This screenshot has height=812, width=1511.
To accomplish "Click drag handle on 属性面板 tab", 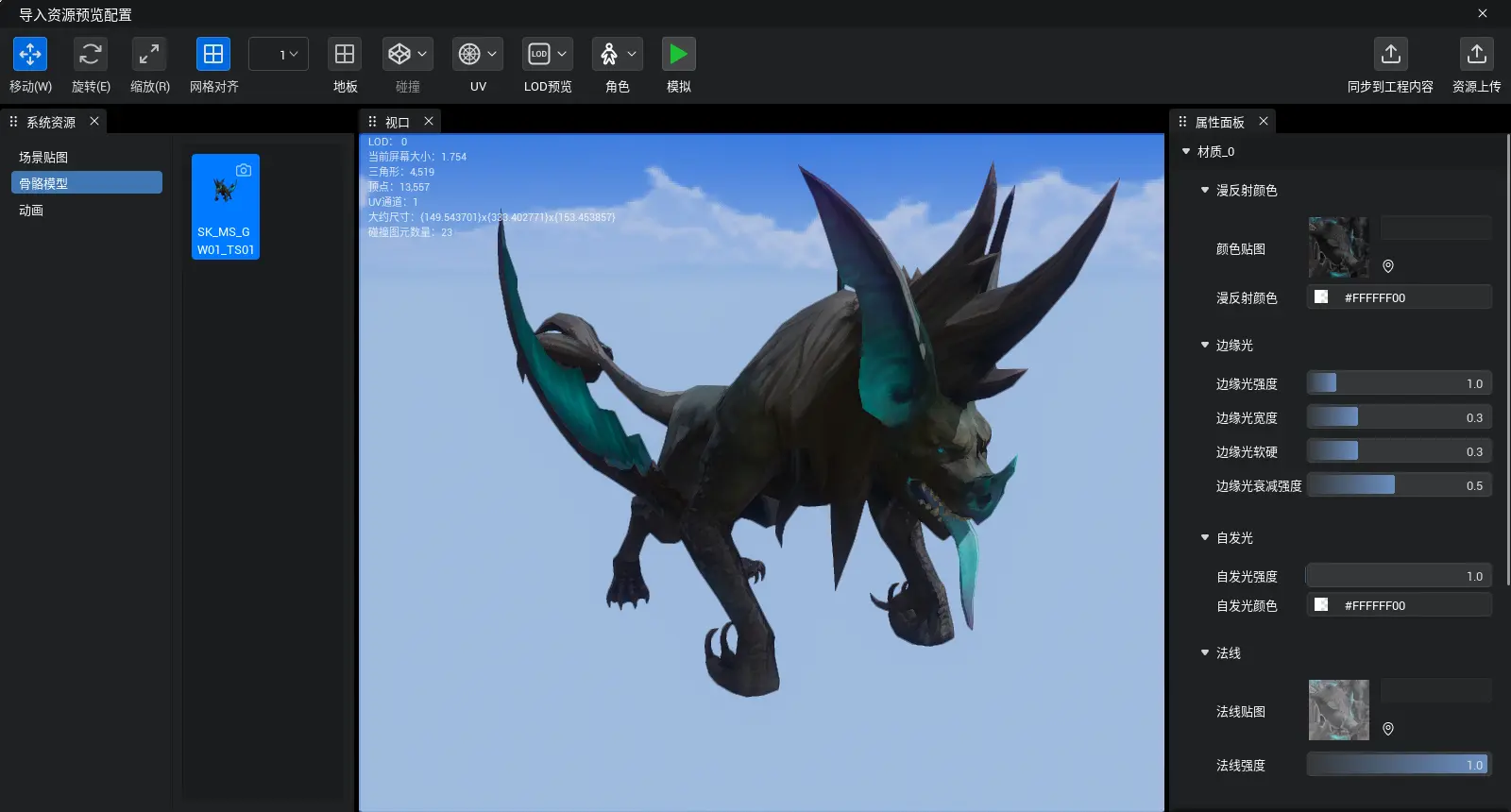I will (1182, 122).
